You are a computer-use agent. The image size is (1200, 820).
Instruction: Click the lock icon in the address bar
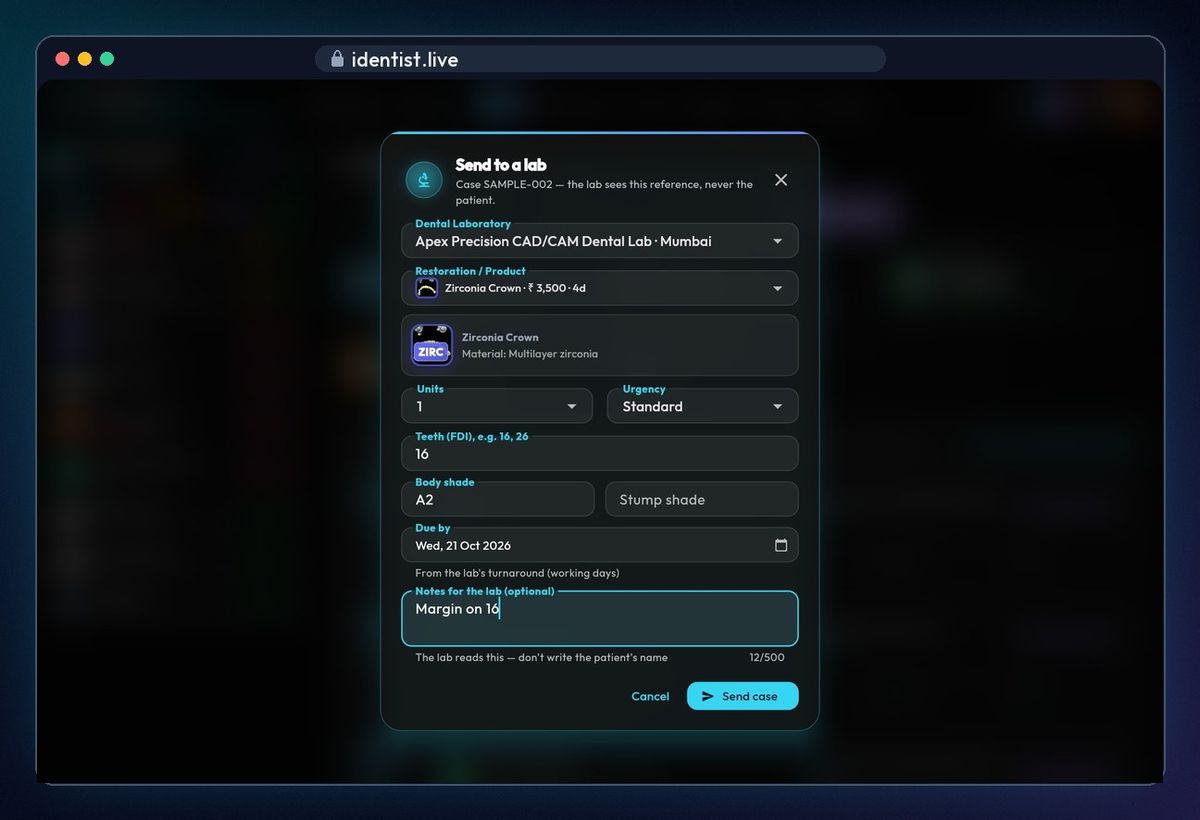point(337,59)
